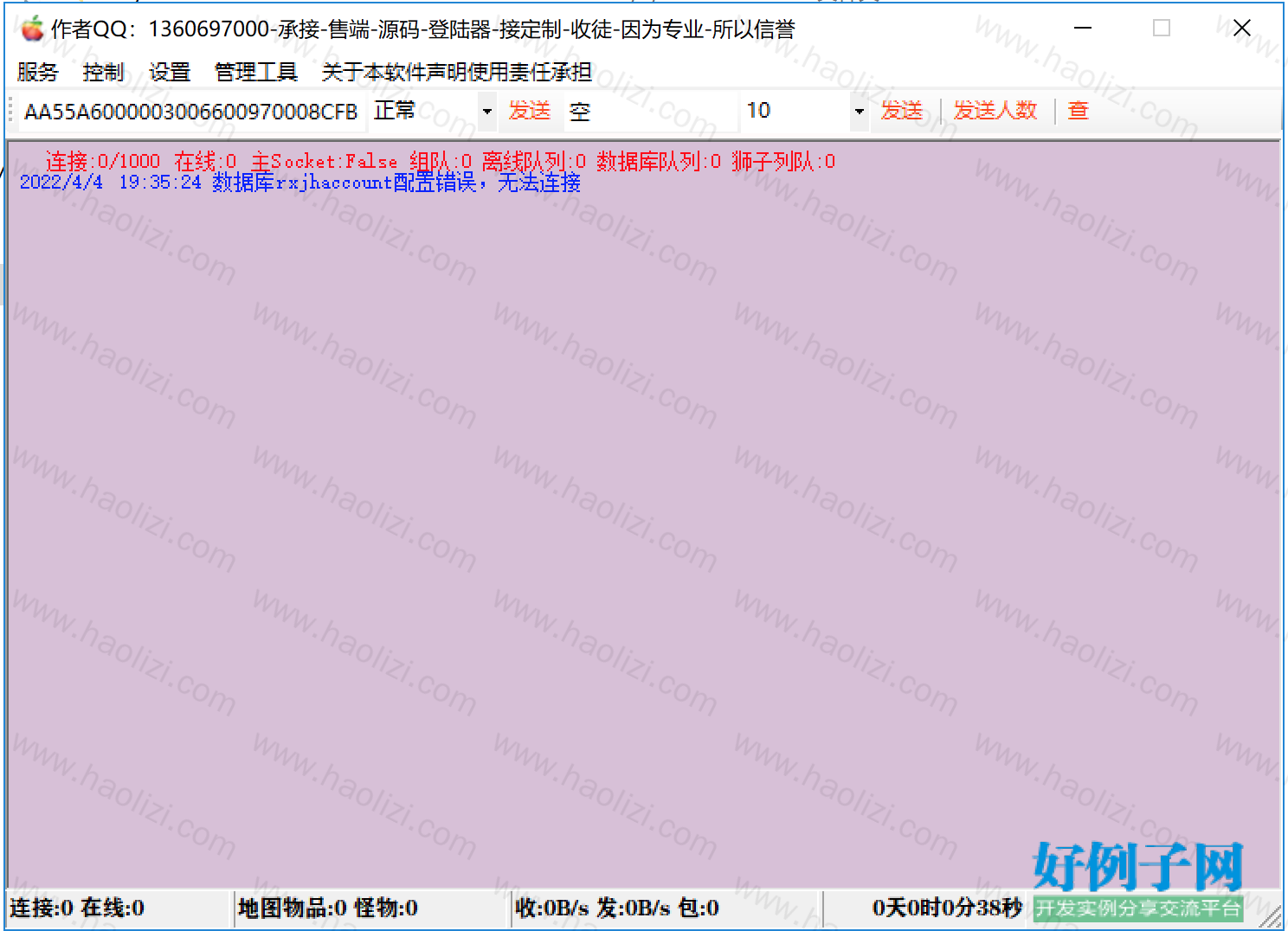Click the 发送 button after the 10 box

click(902, 111)
